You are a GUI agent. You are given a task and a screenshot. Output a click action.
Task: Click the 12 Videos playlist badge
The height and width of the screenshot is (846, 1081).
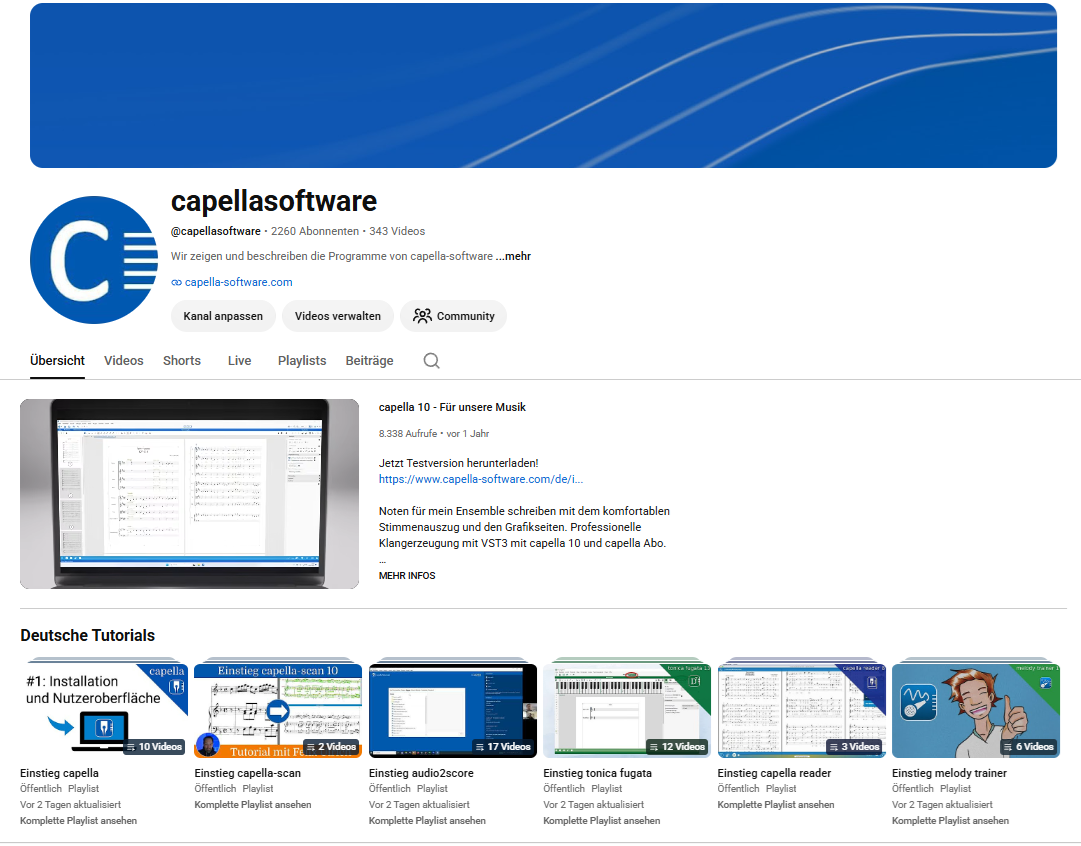(x=678, y=747)
